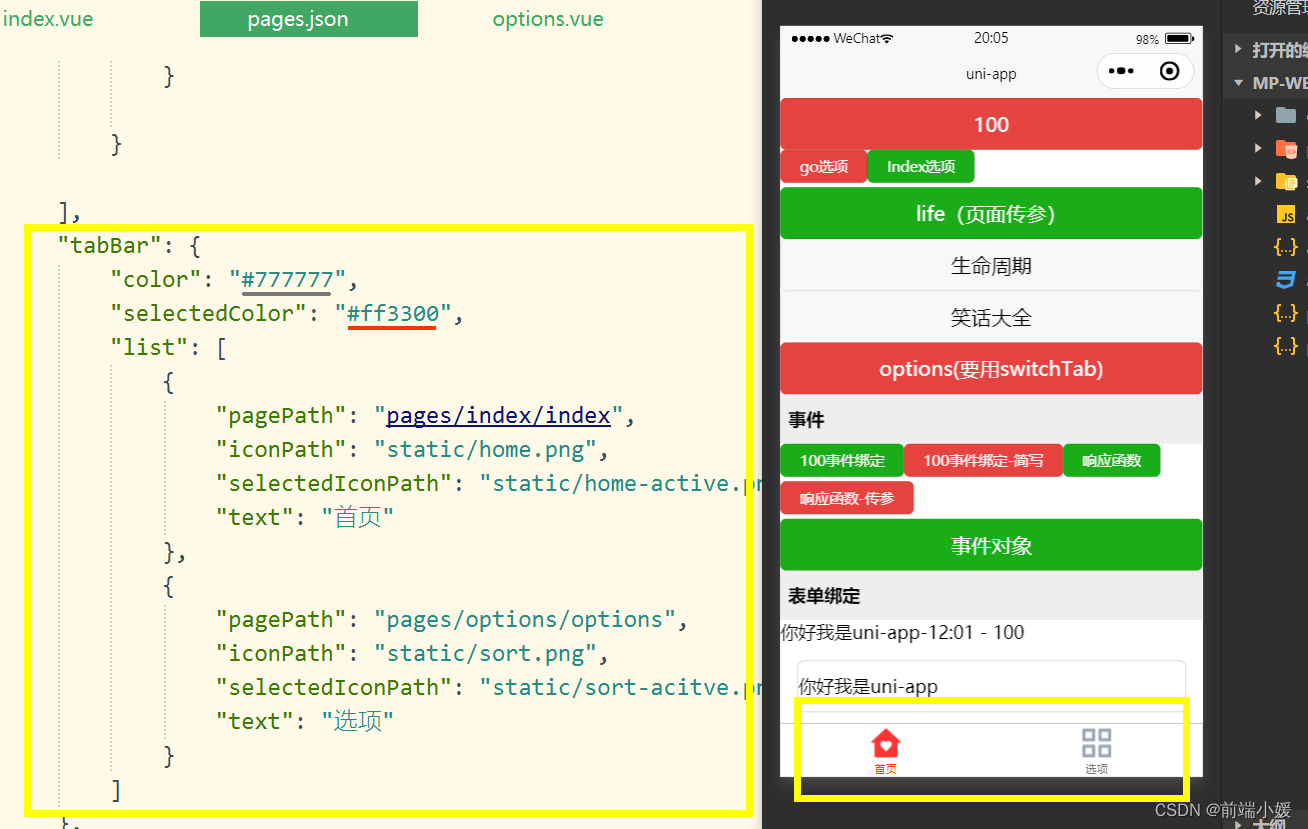Open the JS file icon in explorer

click(x=1286, y=214)
